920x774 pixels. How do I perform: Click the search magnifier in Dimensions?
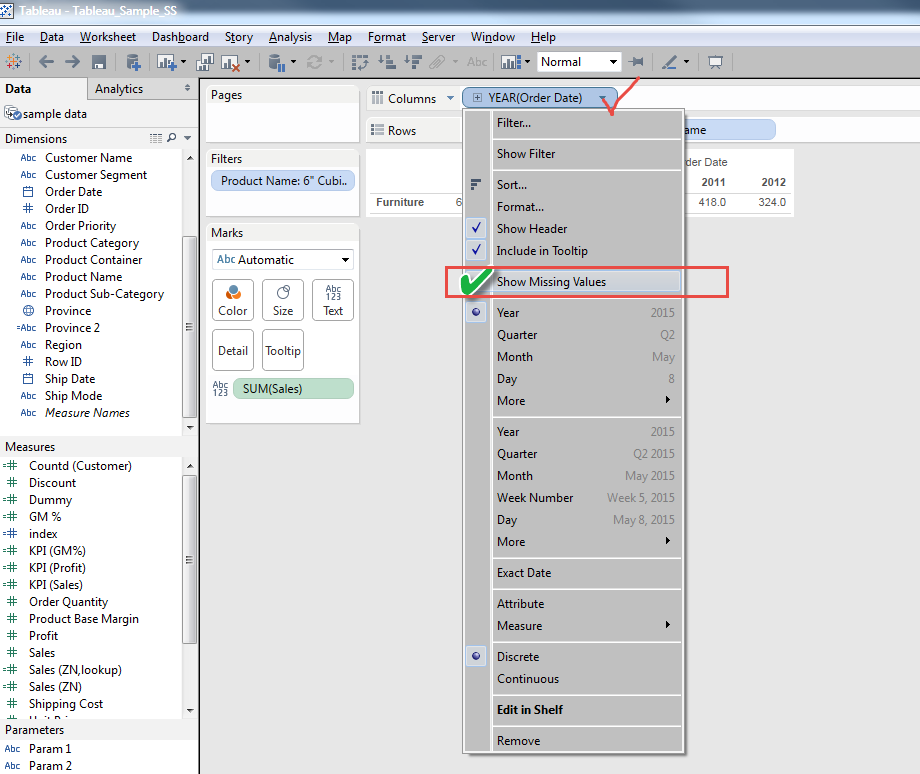[171, 138]
